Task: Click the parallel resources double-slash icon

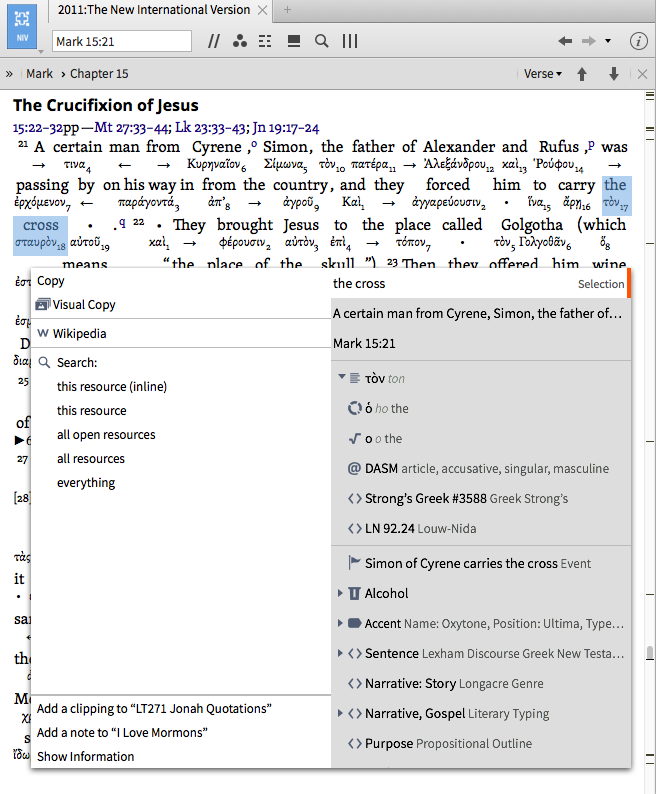Action: click(x=214, y=41)
